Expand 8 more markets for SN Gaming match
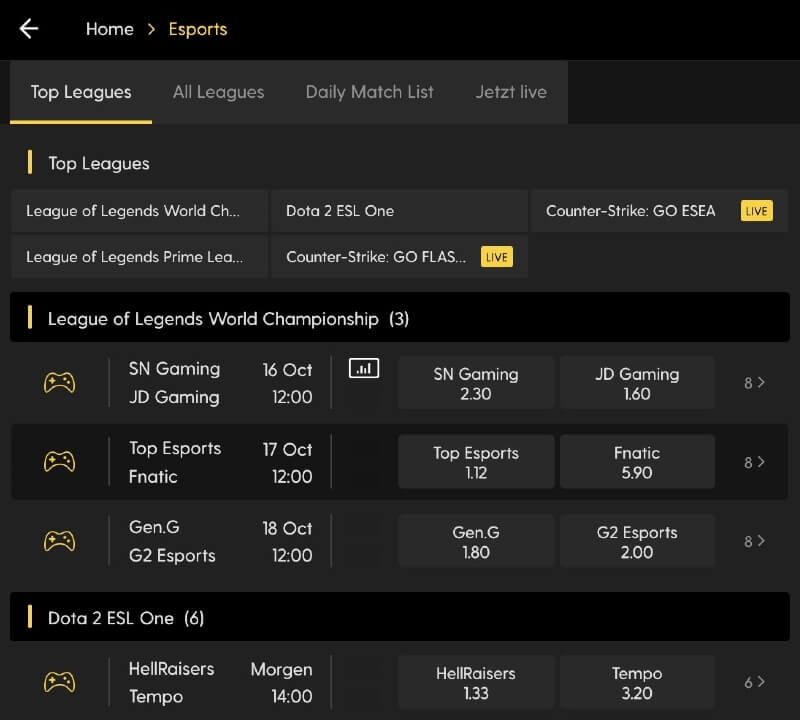 click(755, 383)
